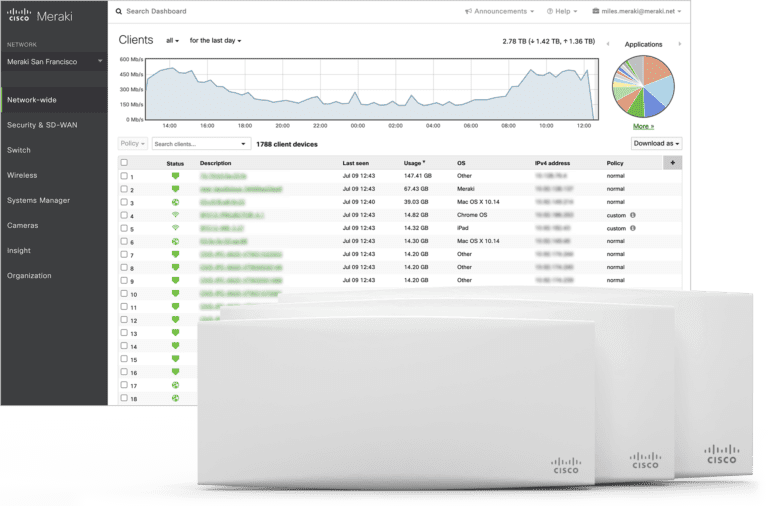Expand the 'for the last day' time range dropdown

(x=216, y=41)
